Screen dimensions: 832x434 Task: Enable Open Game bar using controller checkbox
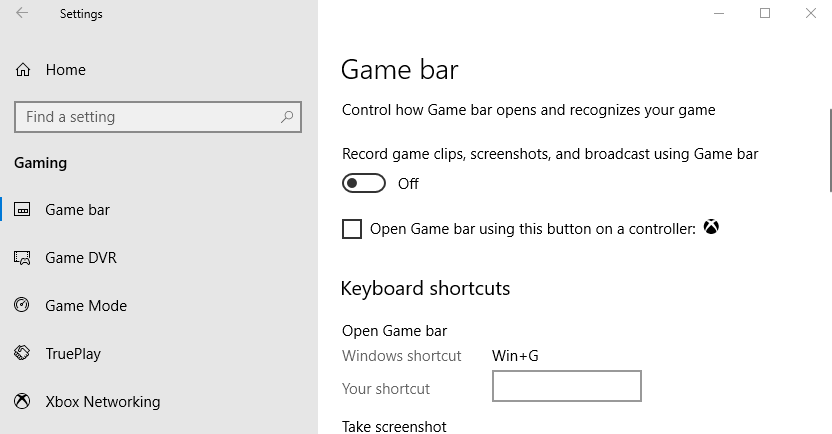(x=352, y=229)
